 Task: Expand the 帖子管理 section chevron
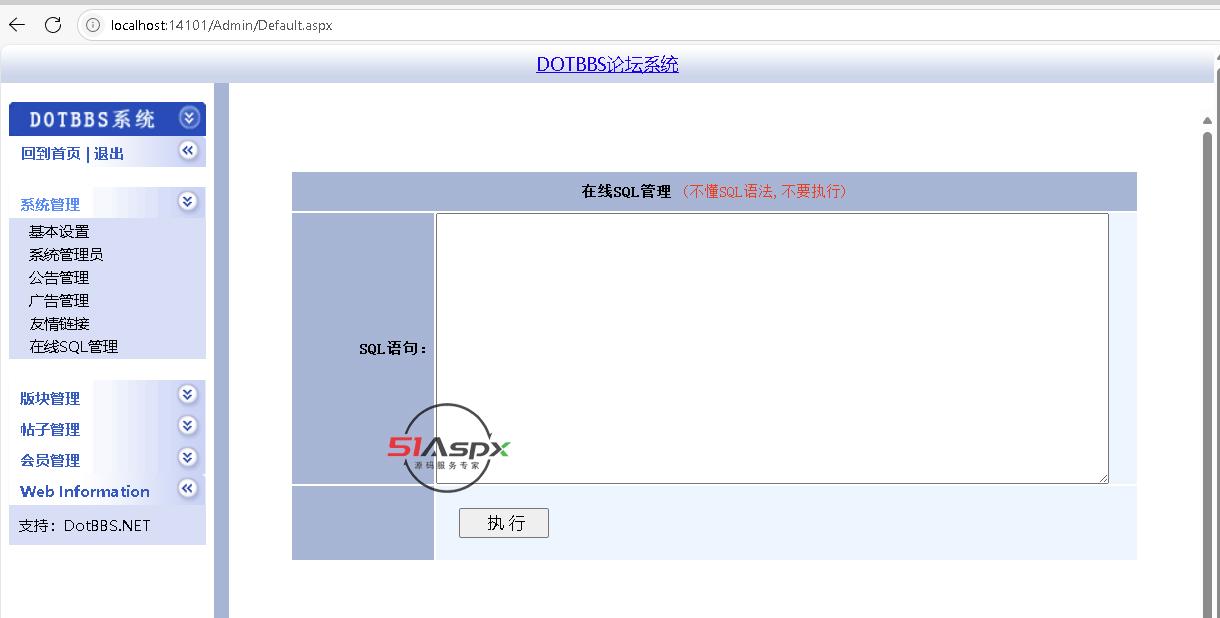coord(187,425)
